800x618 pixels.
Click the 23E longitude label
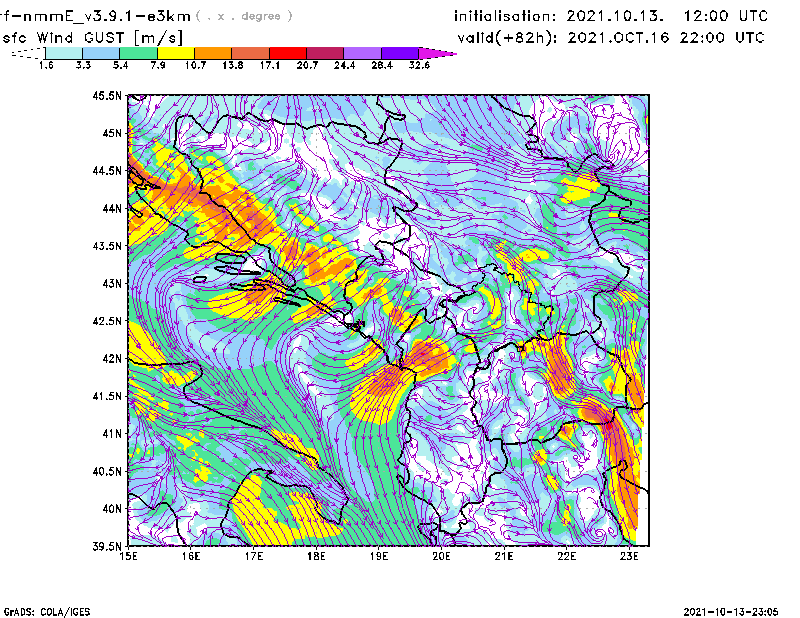629,556
